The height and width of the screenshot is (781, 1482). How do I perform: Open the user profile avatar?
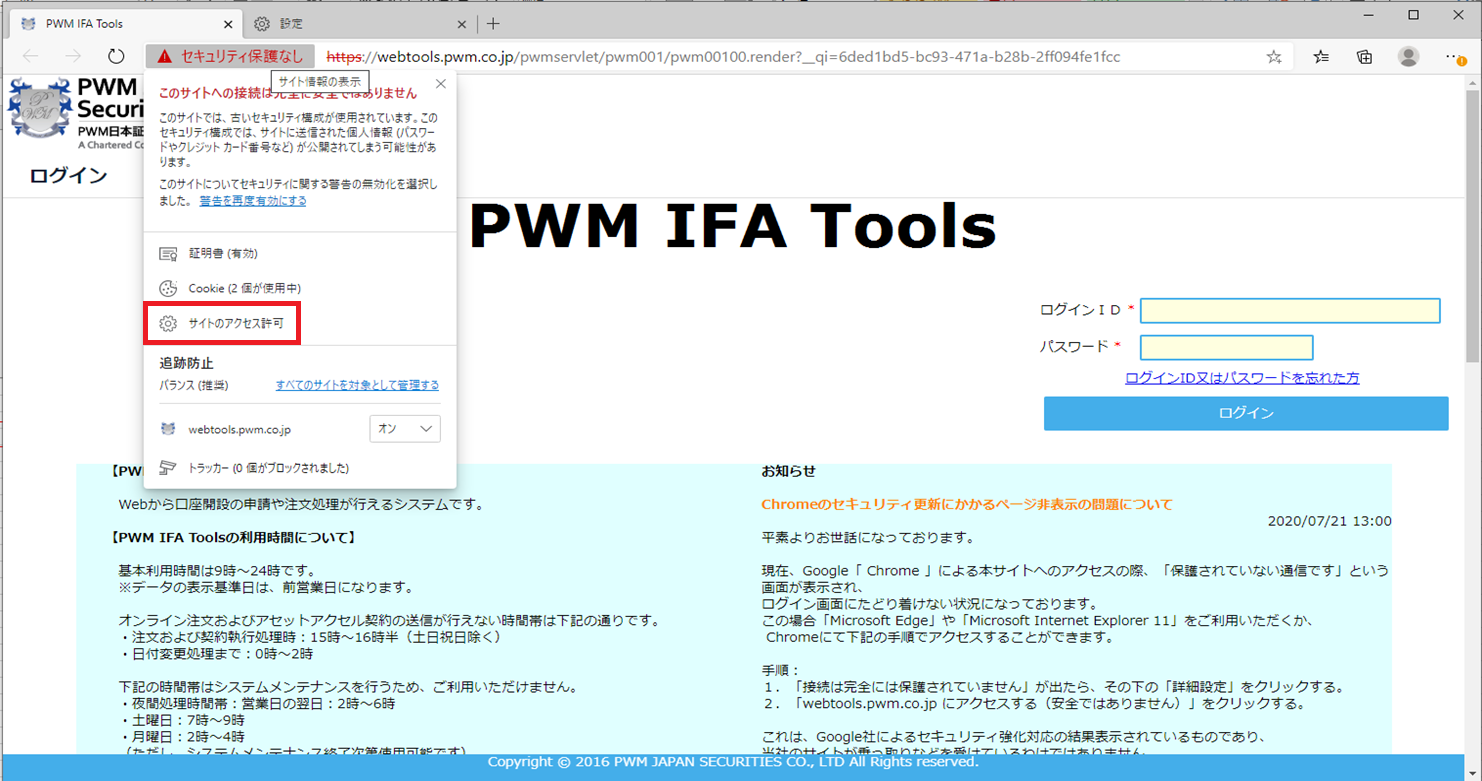1408,57
